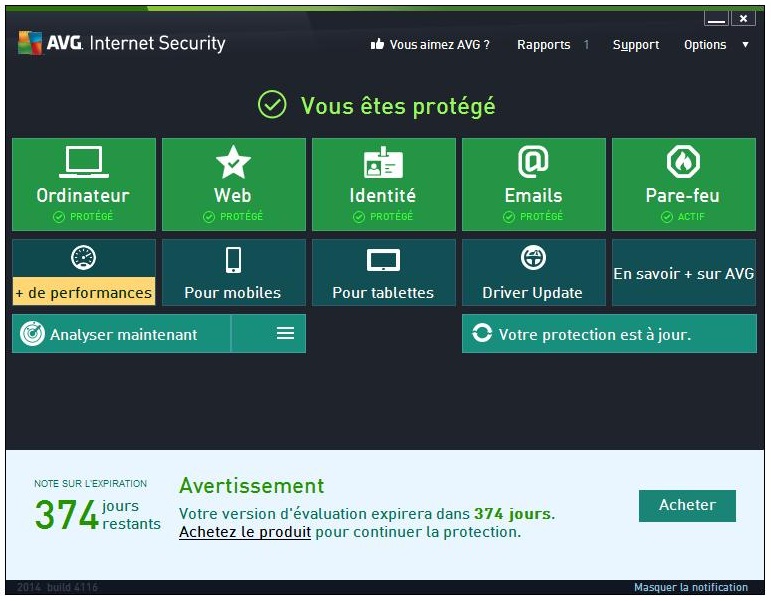Click the radar scan icon

pyautogui.click(x=32, y=334)
